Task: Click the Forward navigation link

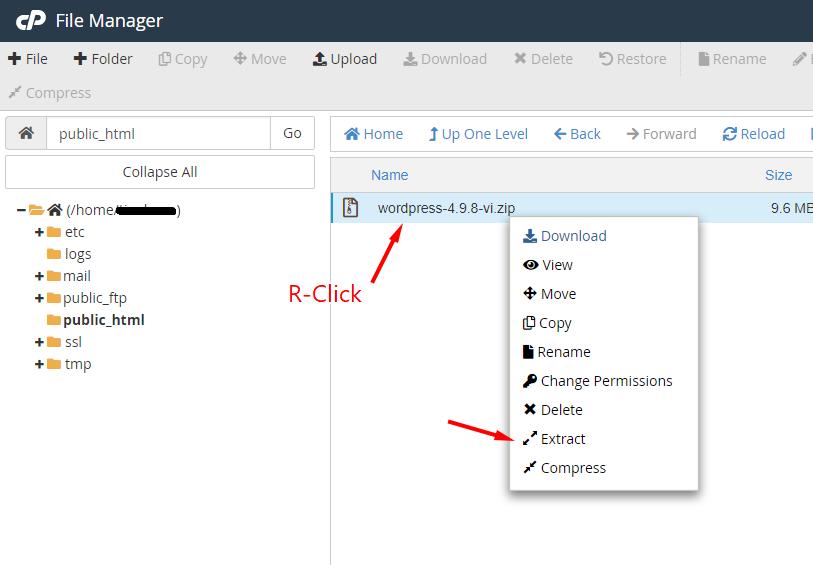Action: click(x=661, y=134)
